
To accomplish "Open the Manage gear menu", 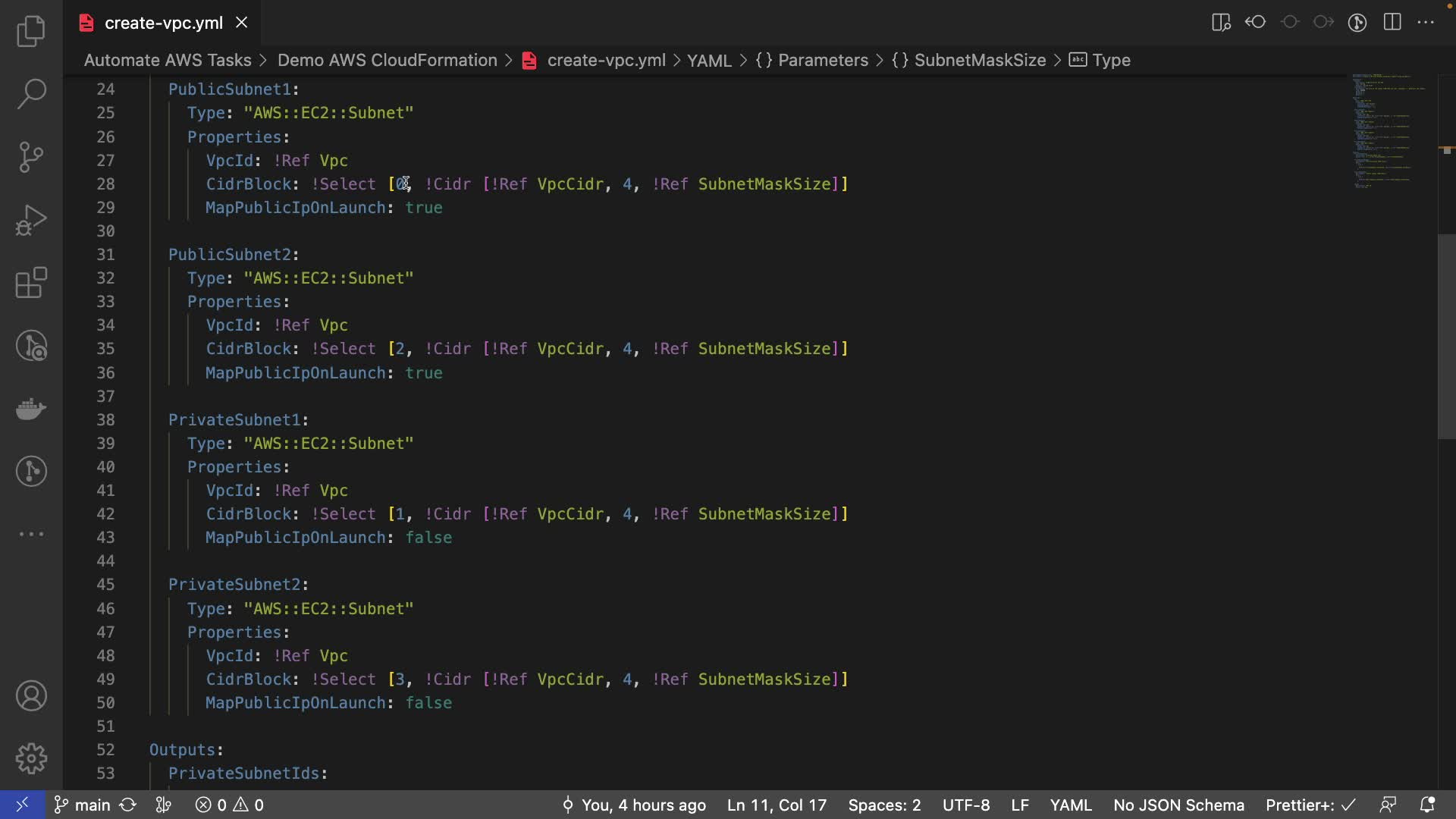I will pos(31,758).
